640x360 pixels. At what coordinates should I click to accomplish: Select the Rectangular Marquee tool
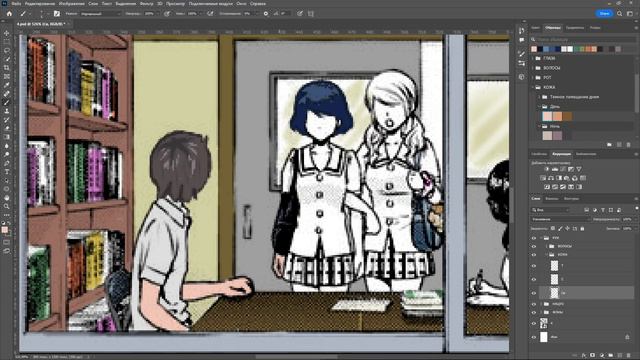tap(7, 42)
